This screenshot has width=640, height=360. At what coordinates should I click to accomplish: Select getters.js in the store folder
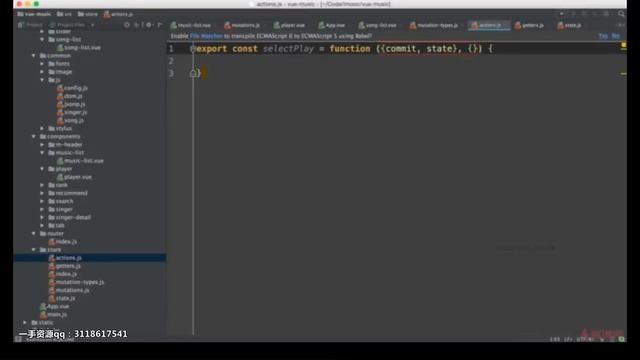(68, 266)
